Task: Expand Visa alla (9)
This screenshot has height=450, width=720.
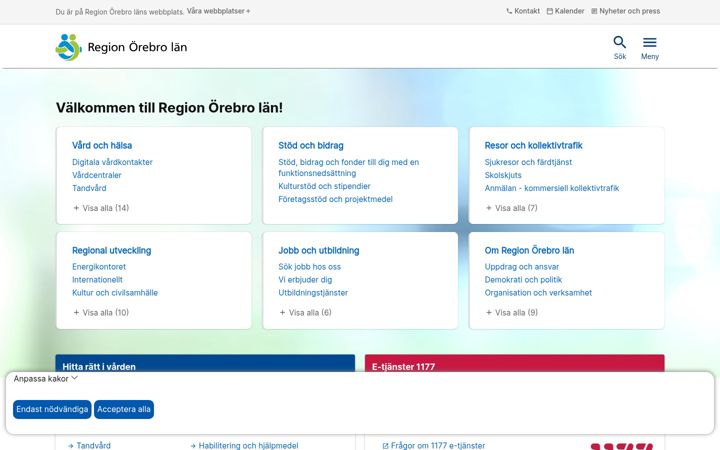Action: (512, 313)
